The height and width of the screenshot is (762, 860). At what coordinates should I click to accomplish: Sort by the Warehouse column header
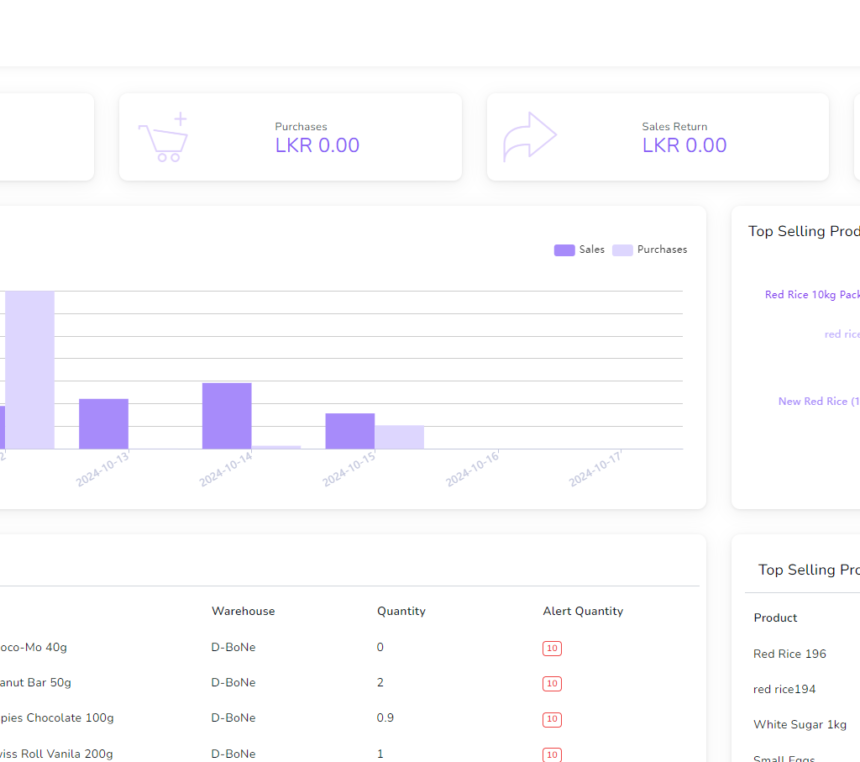pos(243,611)
